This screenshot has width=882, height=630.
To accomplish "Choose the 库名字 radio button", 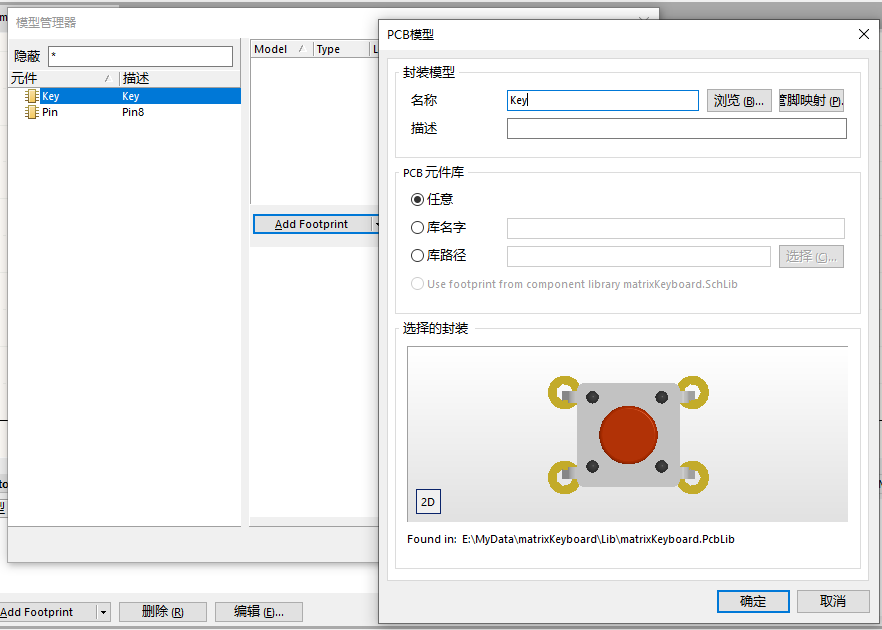I will (418, 228).
